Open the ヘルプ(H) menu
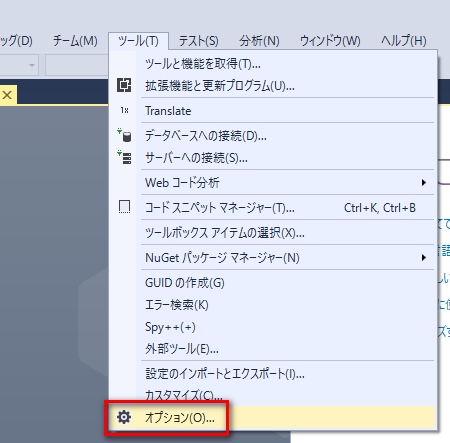 (x=404, y=41)
